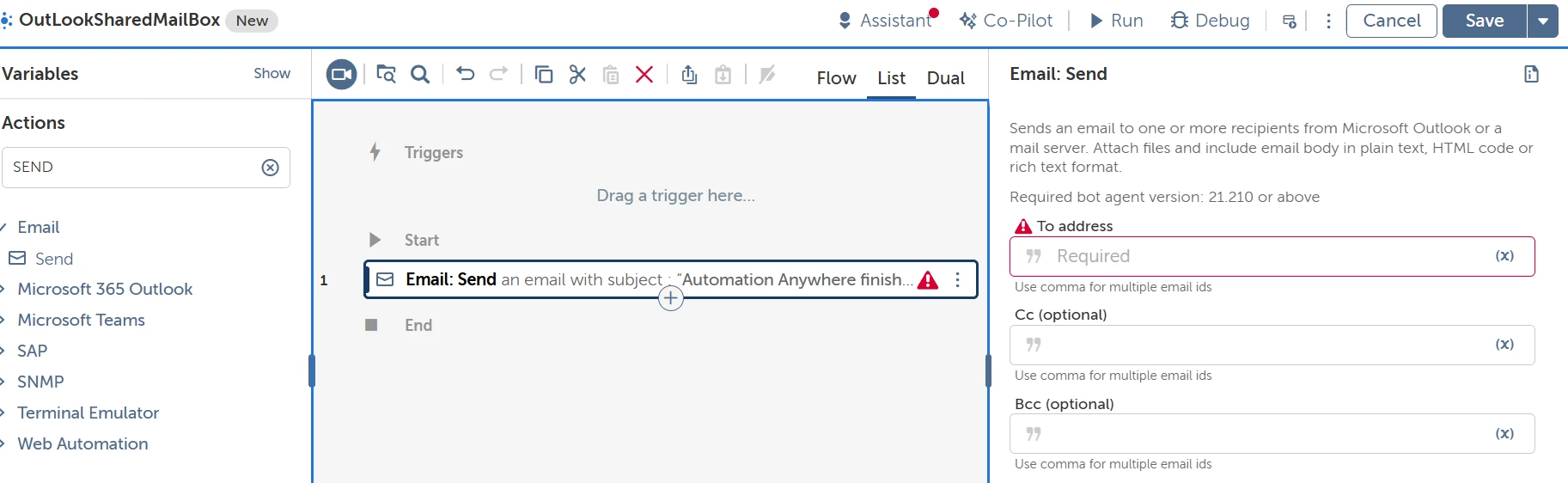Click the warning icon on Email: Send row

(928, 280)
